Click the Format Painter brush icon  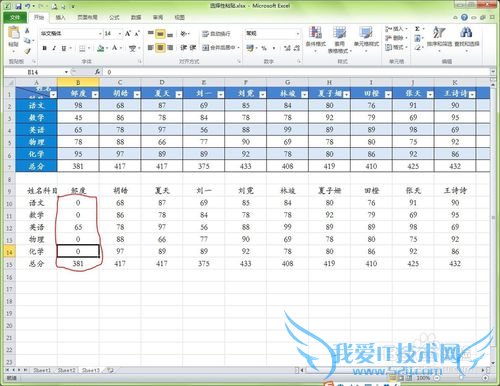pos(27,50)
